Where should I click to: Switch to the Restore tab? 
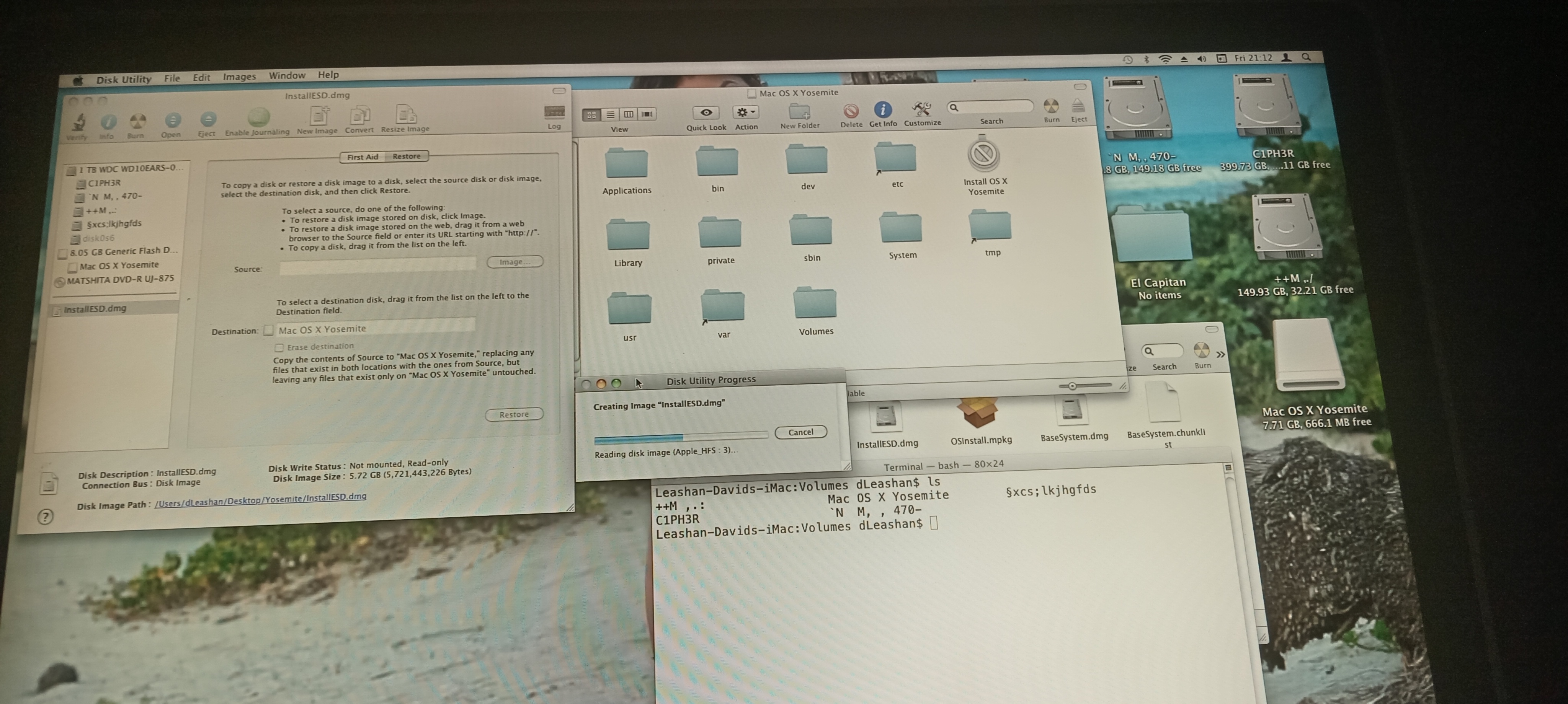407,156
